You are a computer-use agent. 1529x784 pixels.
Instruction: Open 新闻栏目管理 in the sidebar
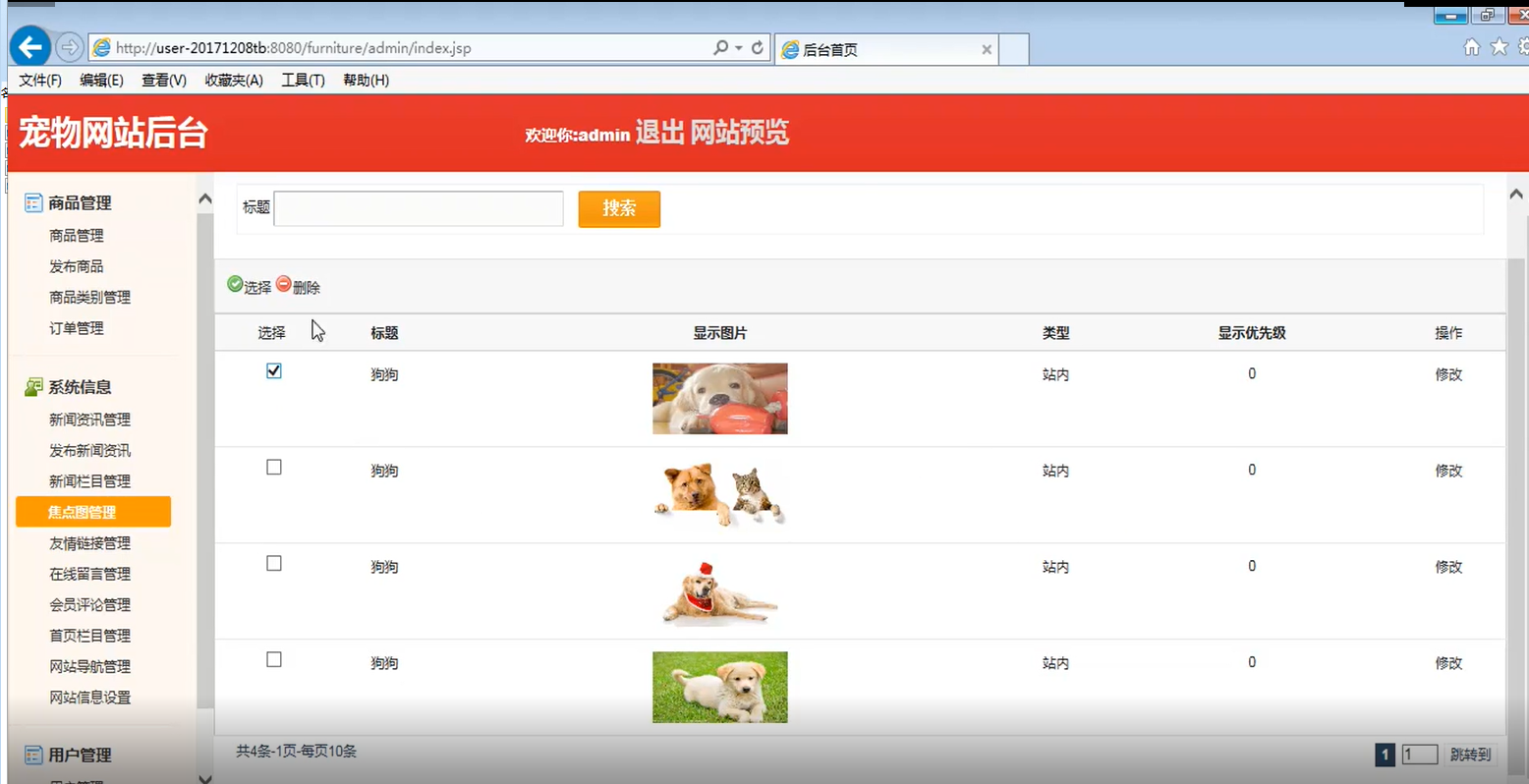click(90, 481)
